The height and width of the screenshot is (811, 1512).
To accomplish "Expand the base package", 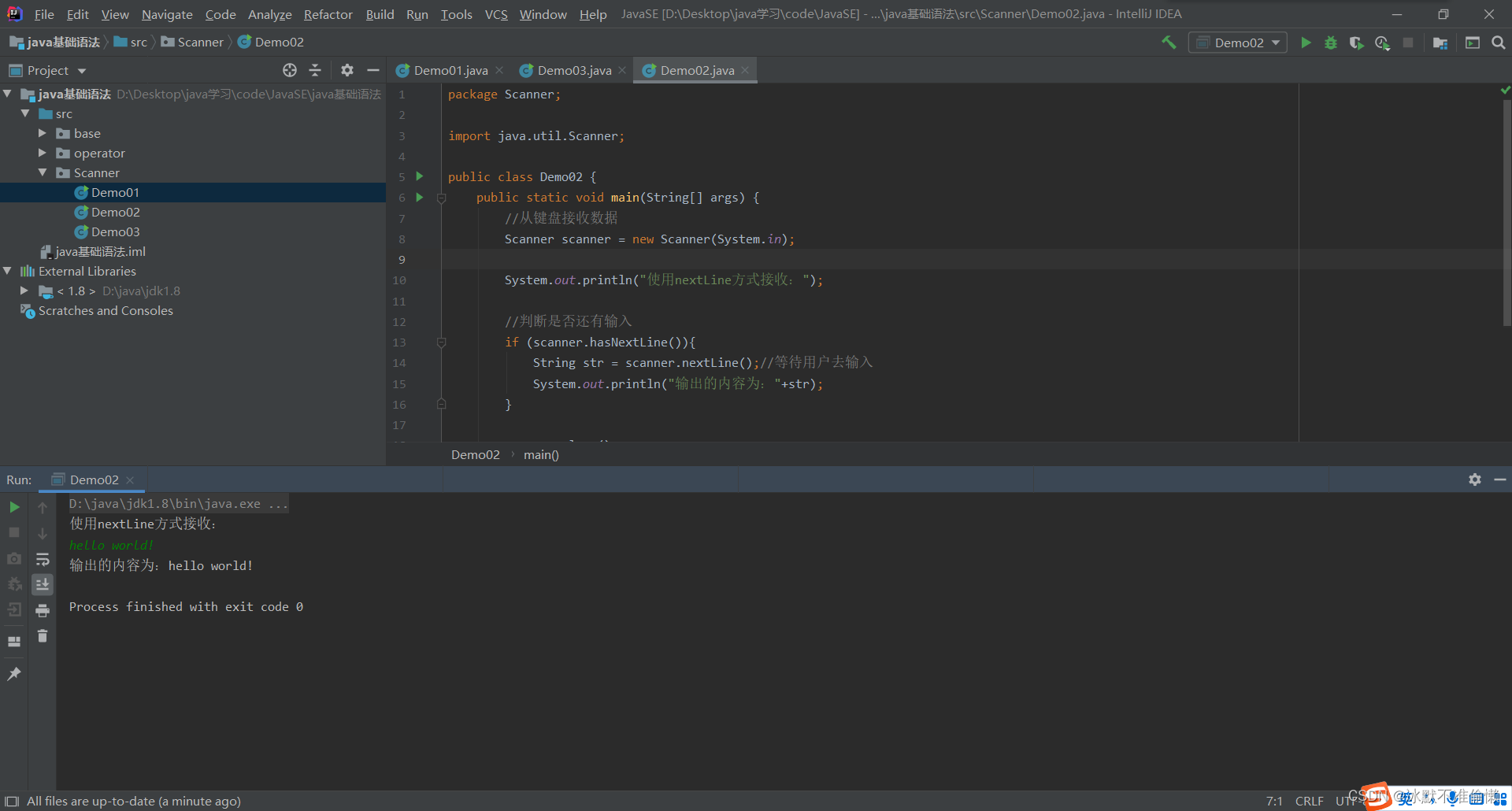I will (43, 133).
